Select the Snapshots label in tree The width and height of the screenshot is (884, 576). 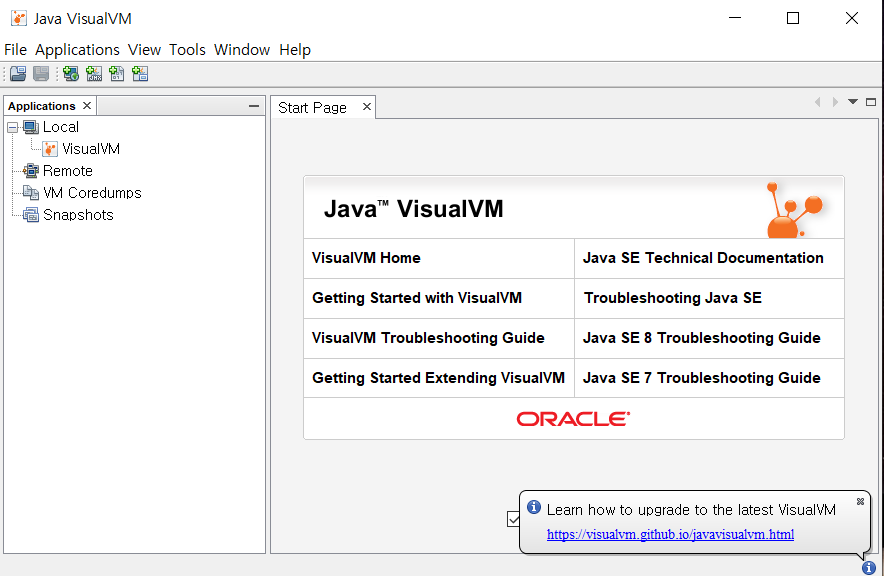click(x=78, y=215)
